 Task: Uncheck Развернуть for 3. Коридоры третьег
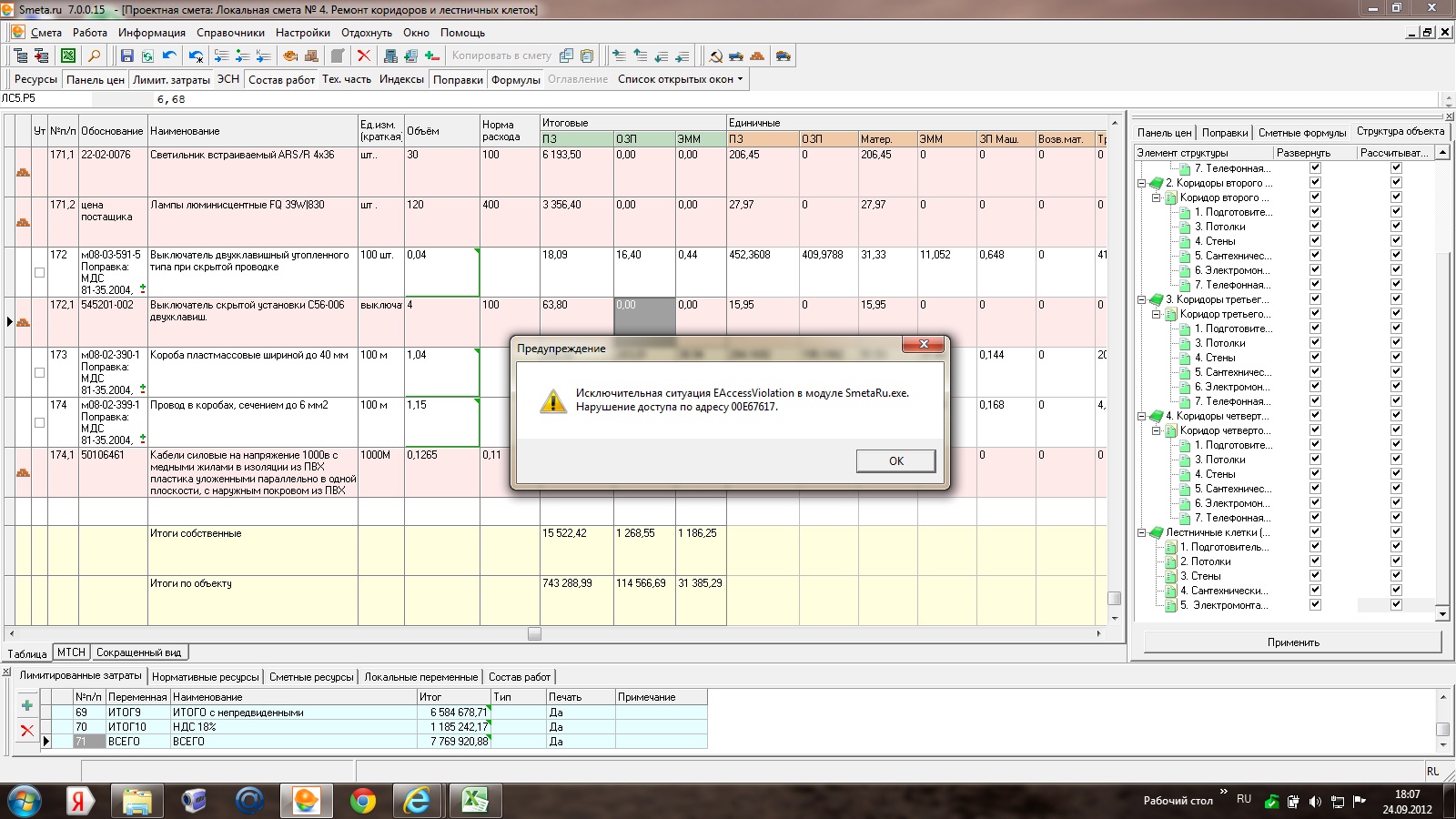(x=1315, y=298)
